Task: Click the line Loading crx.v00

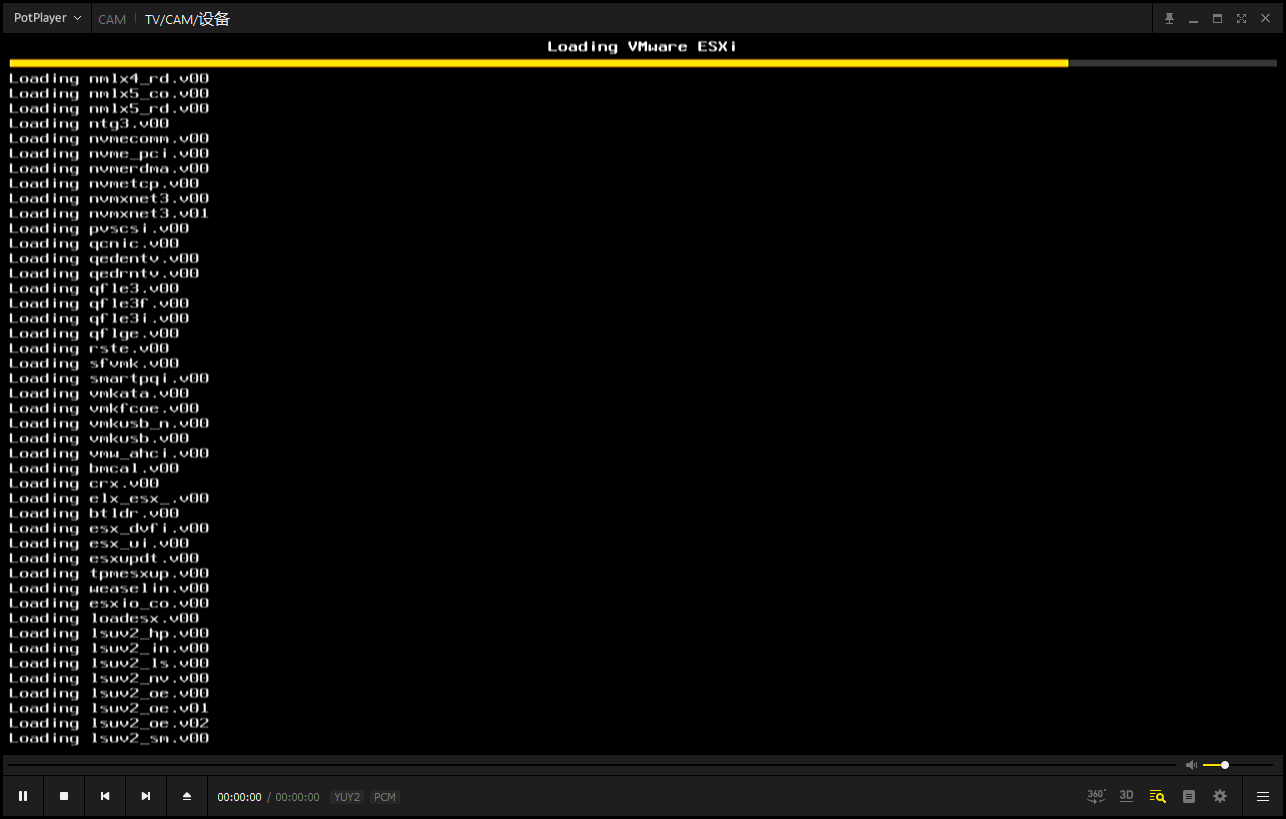Action: click(84, 483)
